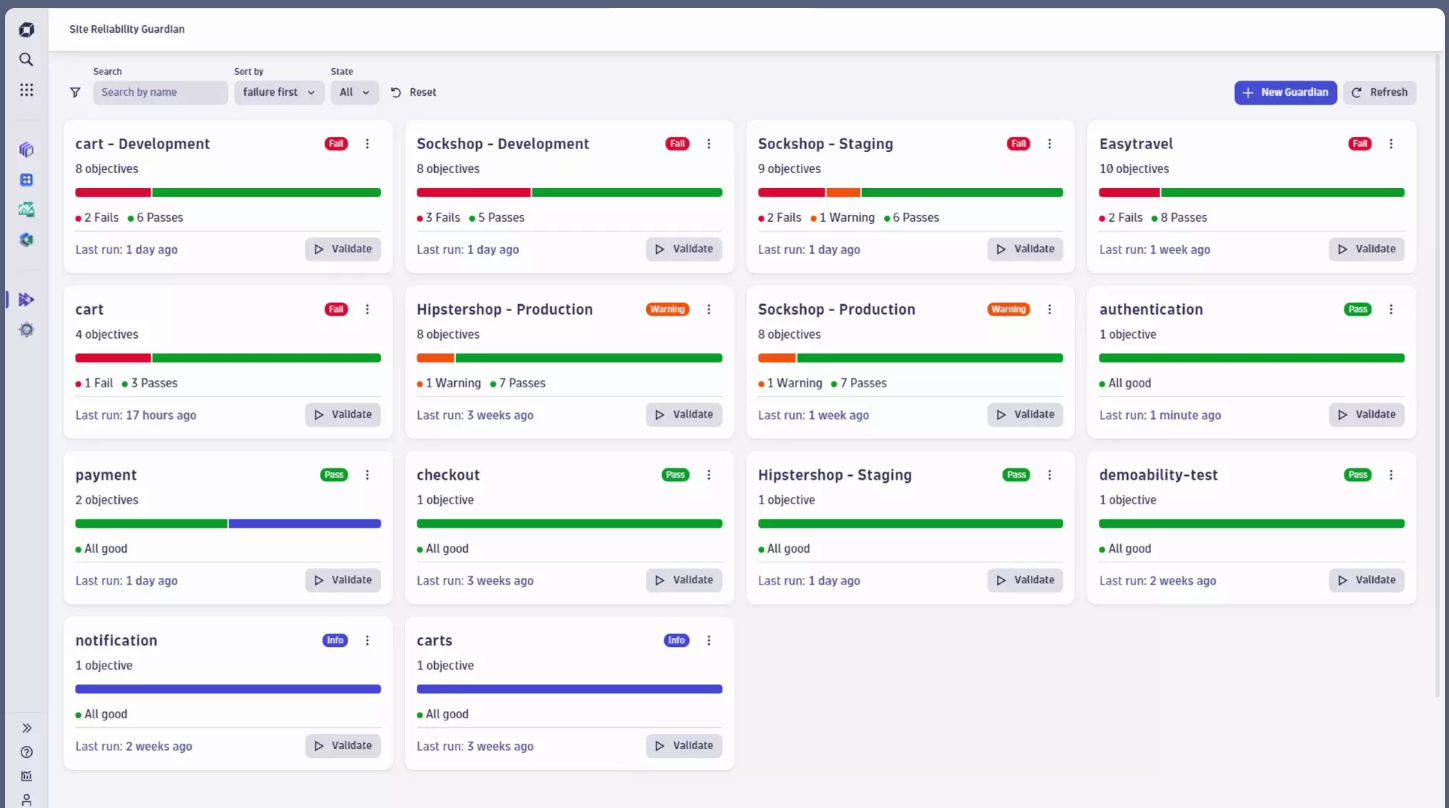Click the Fail badge on Sockshop - Development
This screenshot has height=808, width=1449.
click(678, 144)
